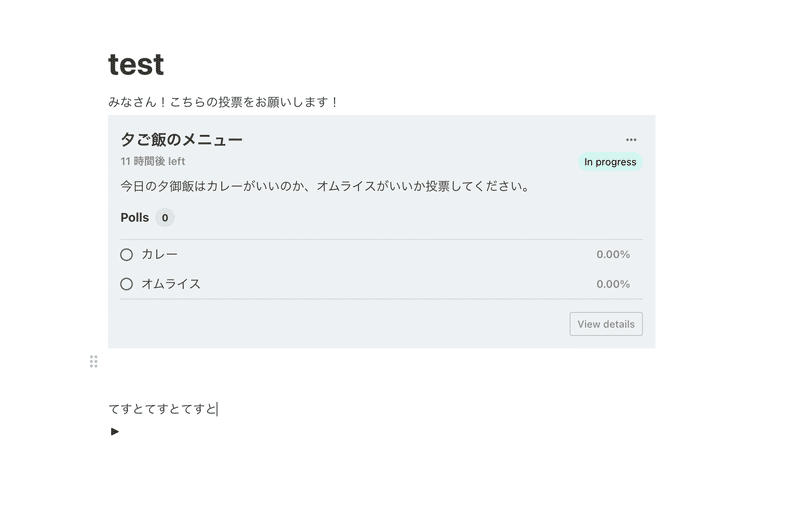Screen dimensions: 800x509
Task: Select the オムライス radio option
Action: click(x=127, y=284)
